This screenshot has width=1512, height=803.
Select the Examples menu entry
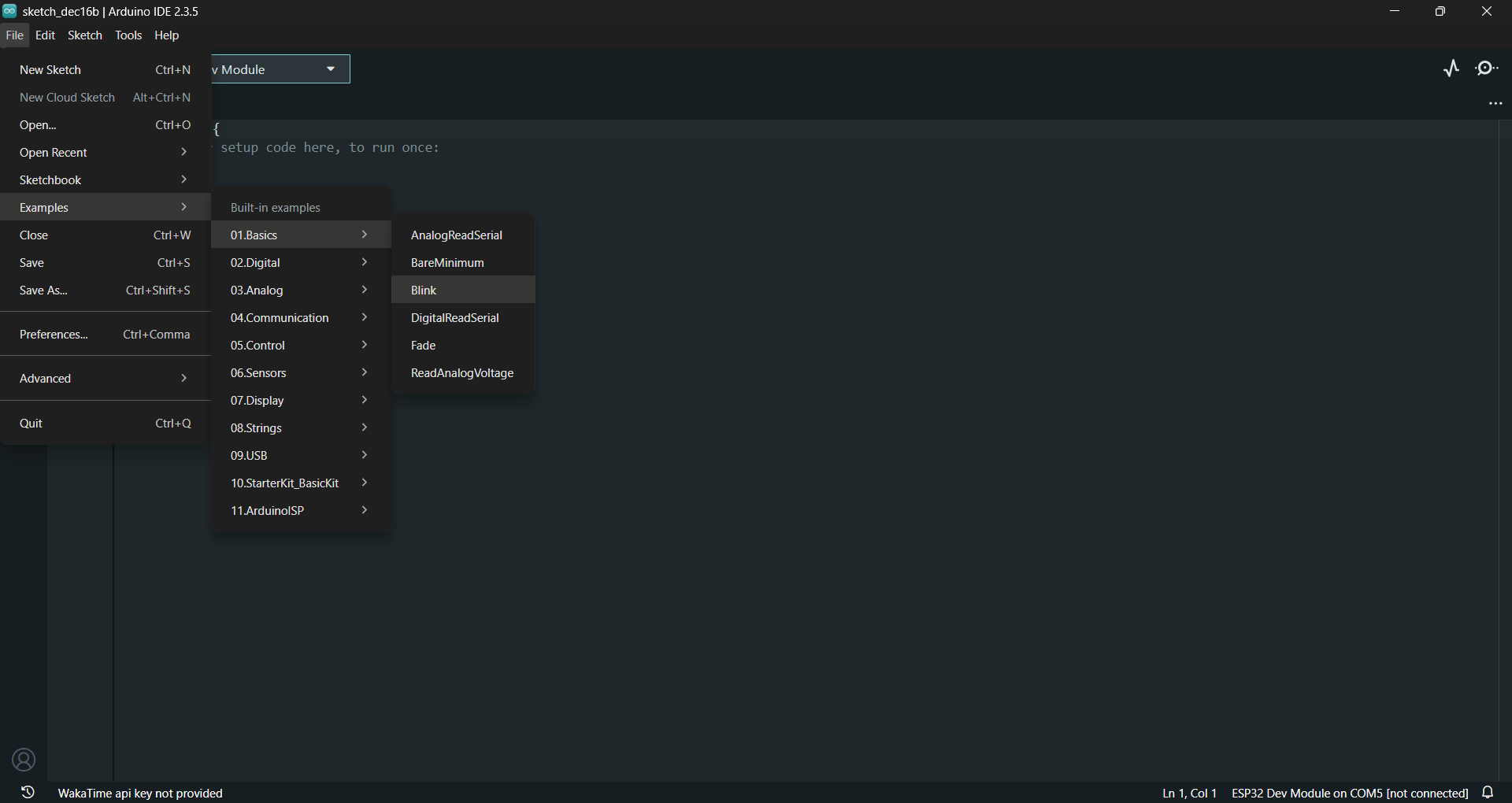[x=106, y=208]
